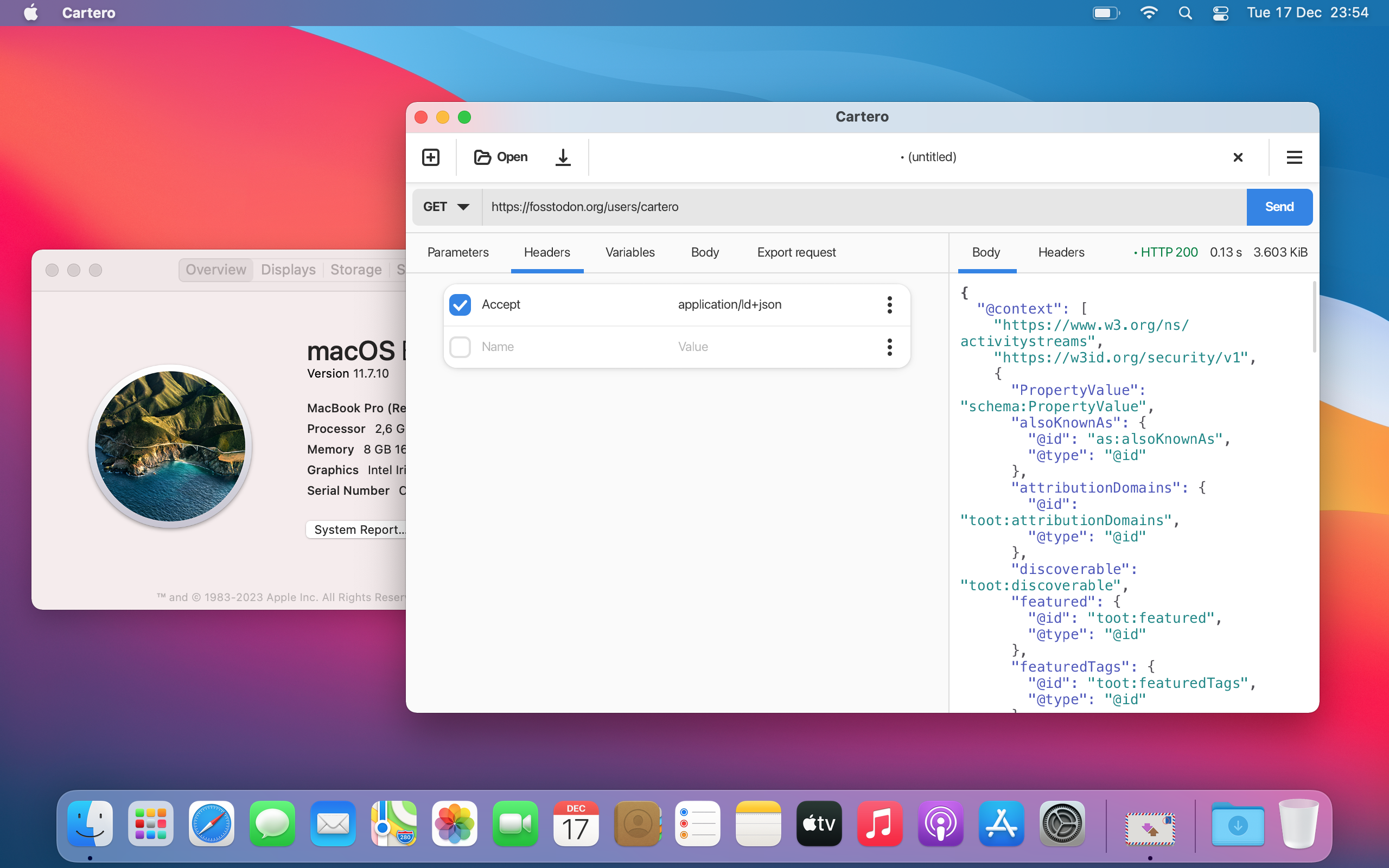Click the 0.13 s response time
Screen dimensions: 1389x868
(x=1226, y=253)
